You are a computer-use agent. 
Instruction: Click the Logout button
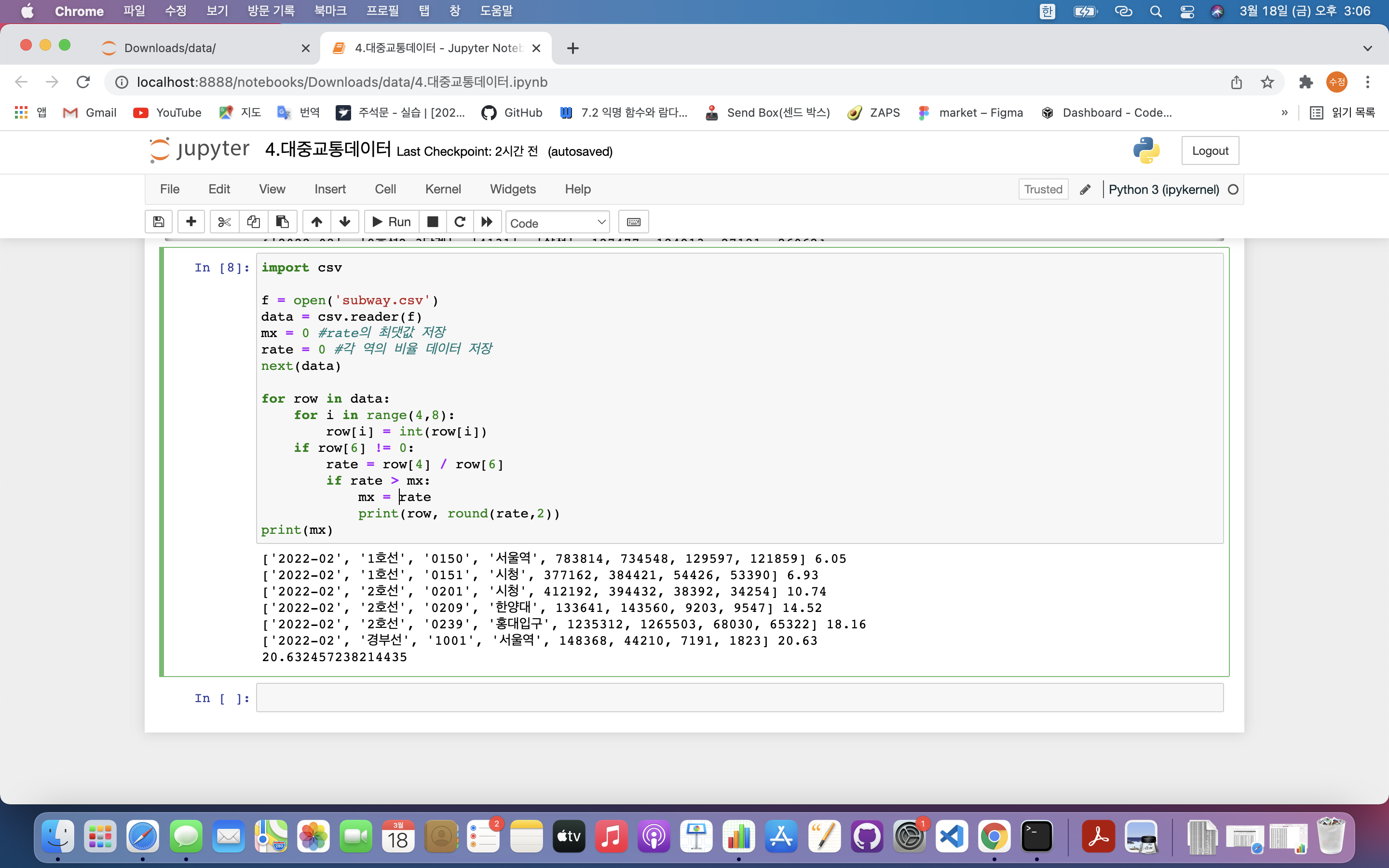[1210, 150]
